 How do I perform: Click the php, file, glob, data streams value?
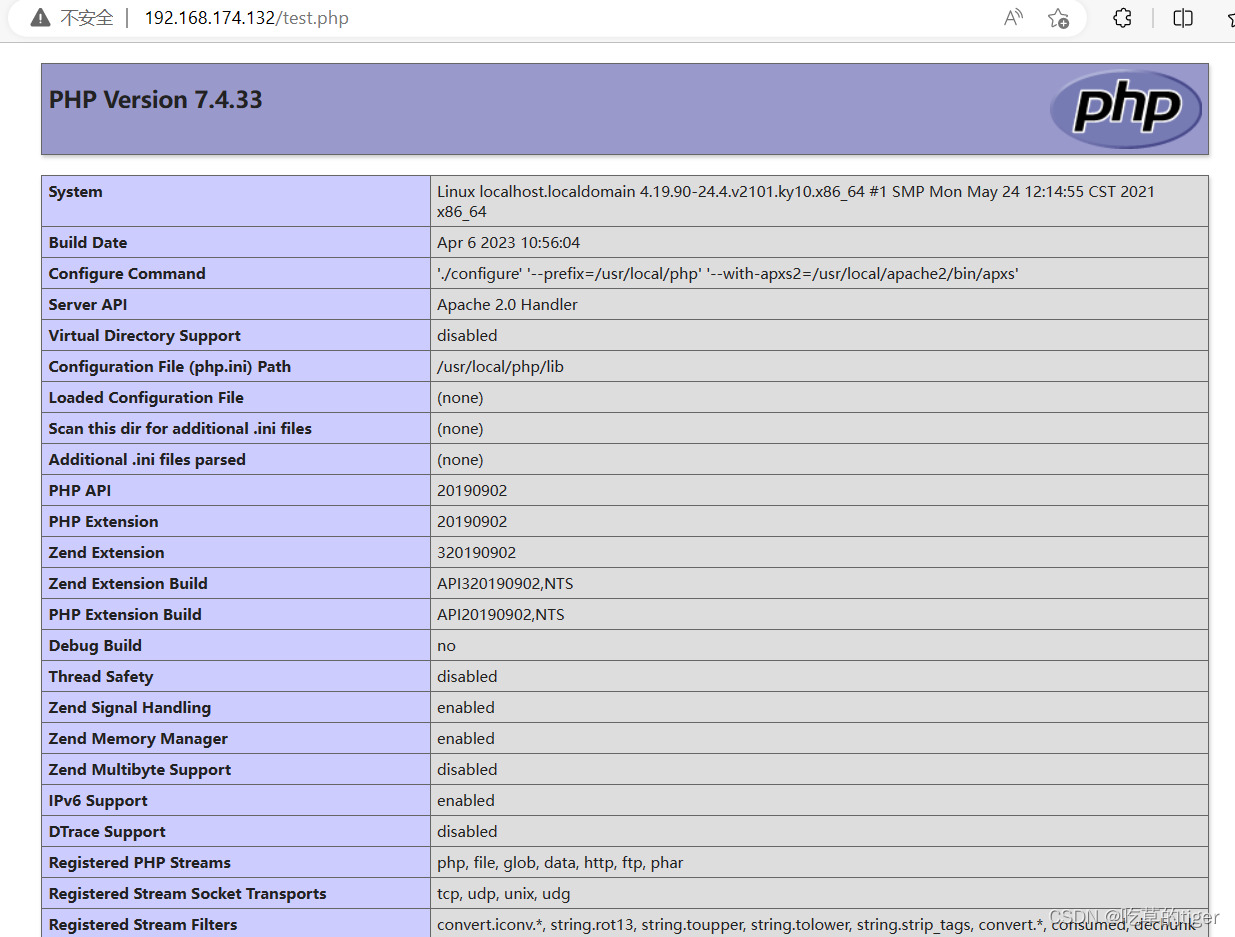[560, 862]
